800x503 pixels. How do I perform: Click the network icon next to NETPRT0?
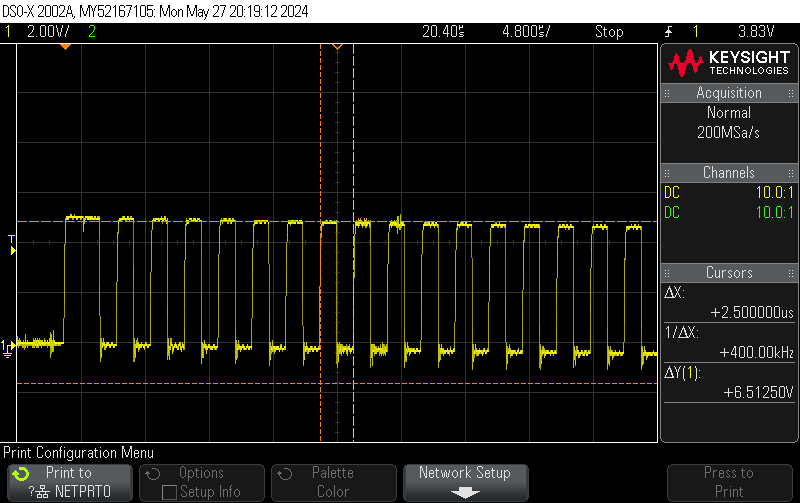point(43,492)
